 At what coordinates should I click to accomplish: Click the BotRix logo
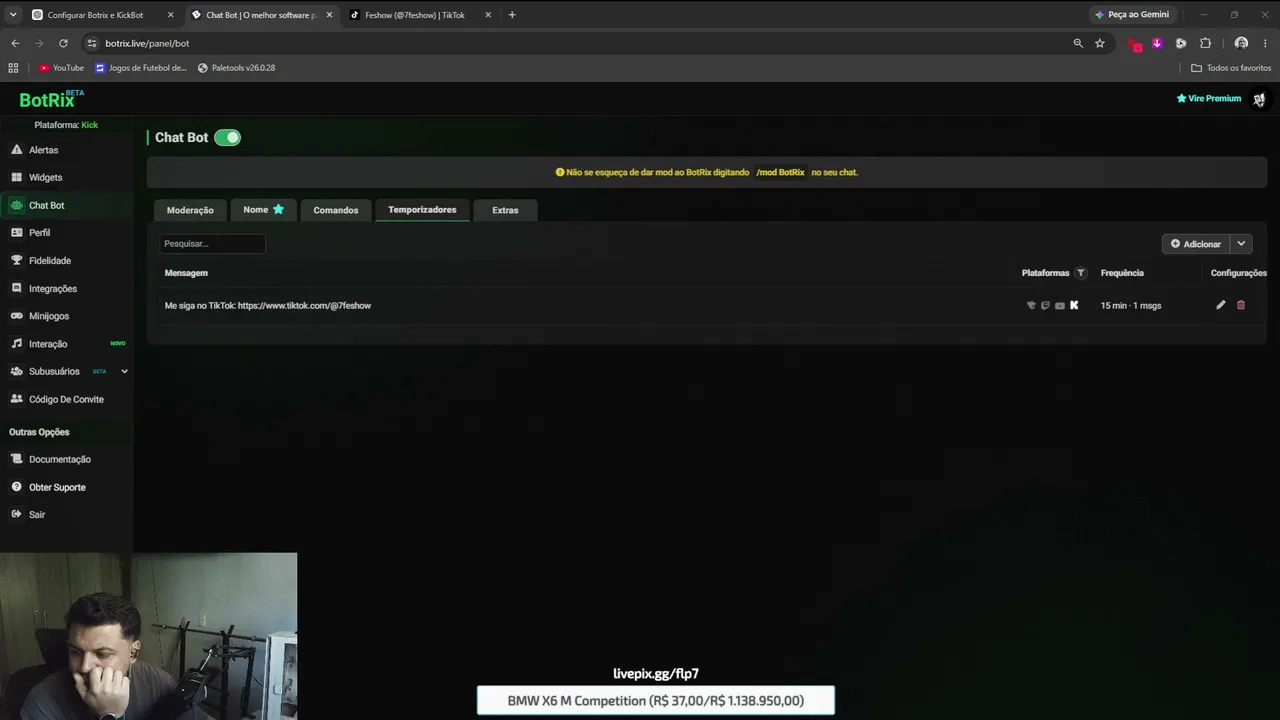[51, 99]
